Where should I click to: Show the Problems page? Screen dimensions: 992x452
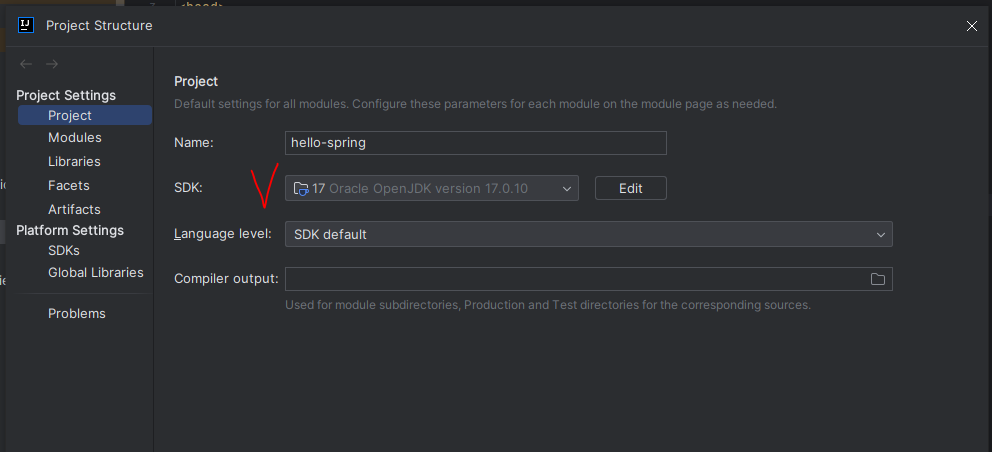77,313
